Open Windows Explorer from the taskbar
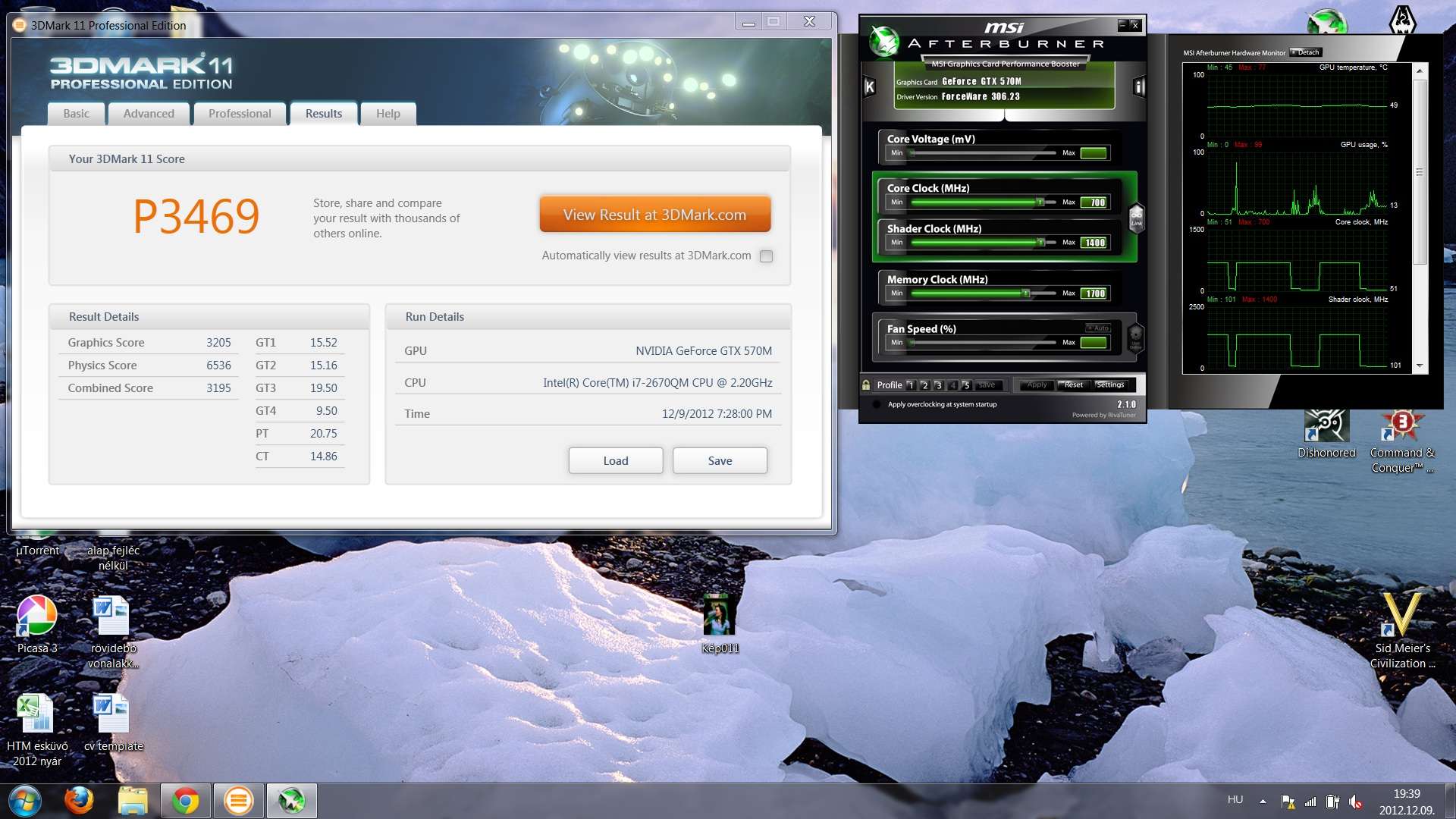The image size is (1456, 819). pyautogui.click(x=133, y=801)
